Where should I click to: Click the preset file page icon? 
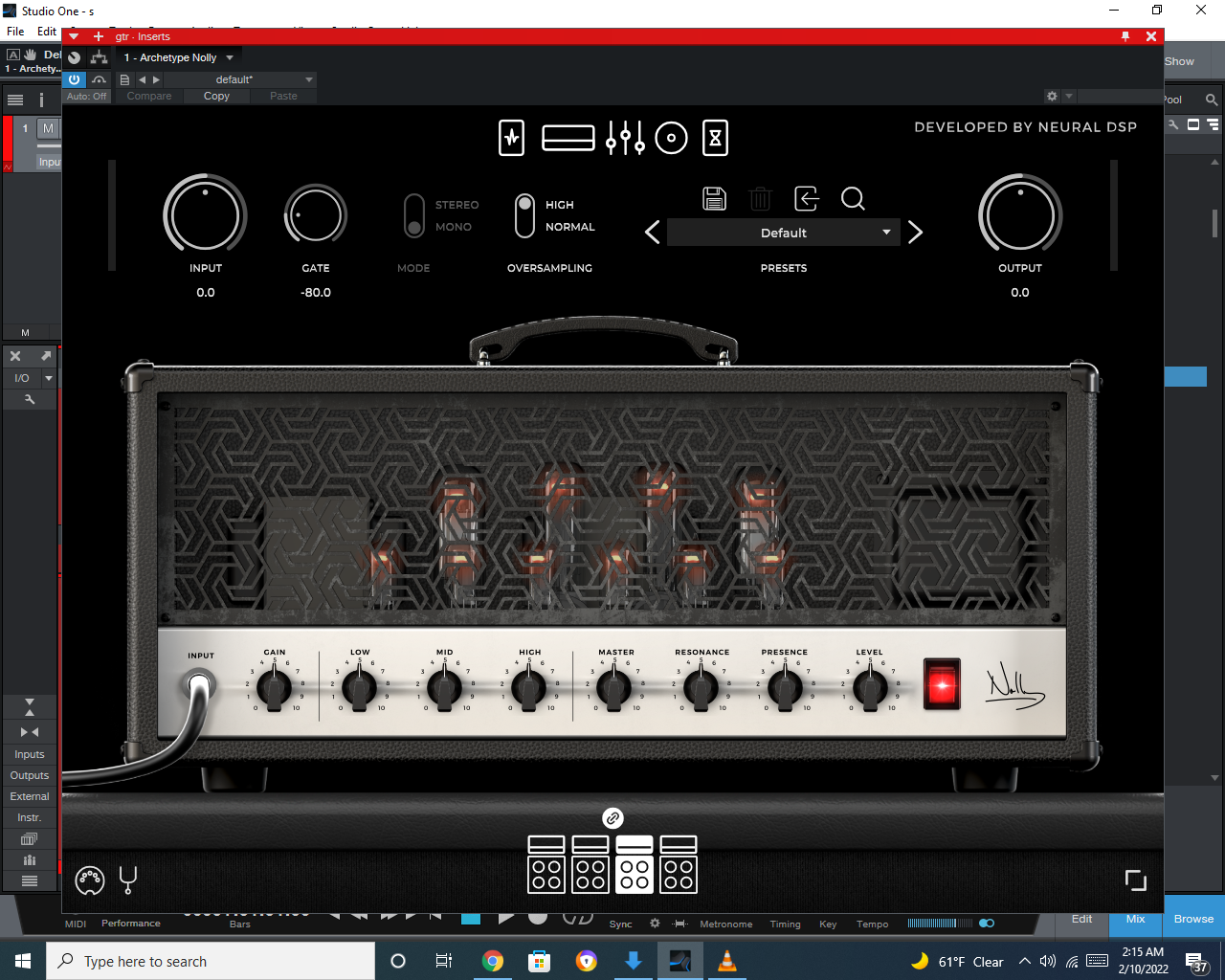124,79
